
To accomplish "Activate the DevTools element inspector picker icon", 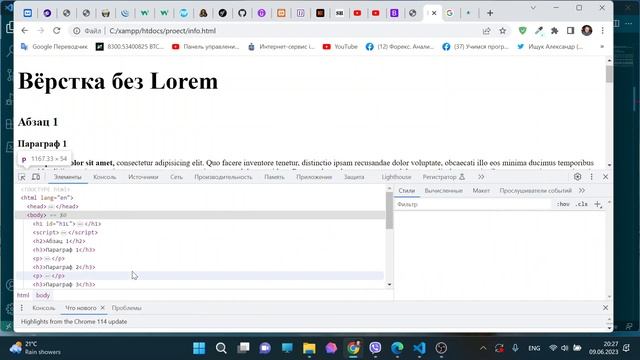I will 22,177.
